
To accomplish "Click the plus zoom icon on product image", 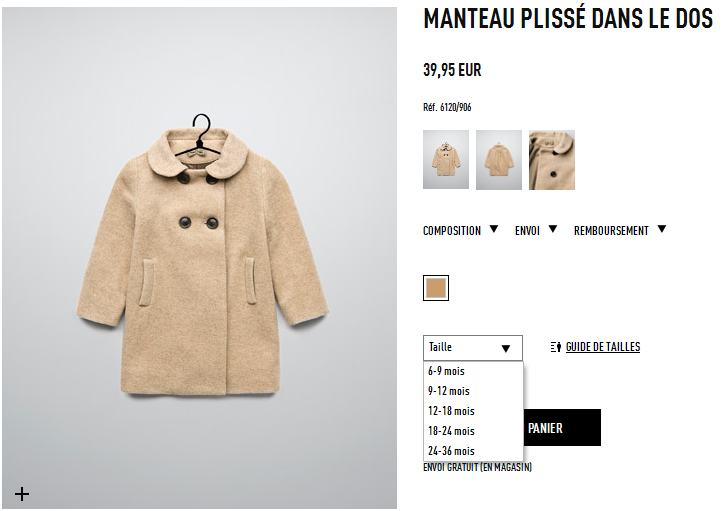I will coord(22,494).
